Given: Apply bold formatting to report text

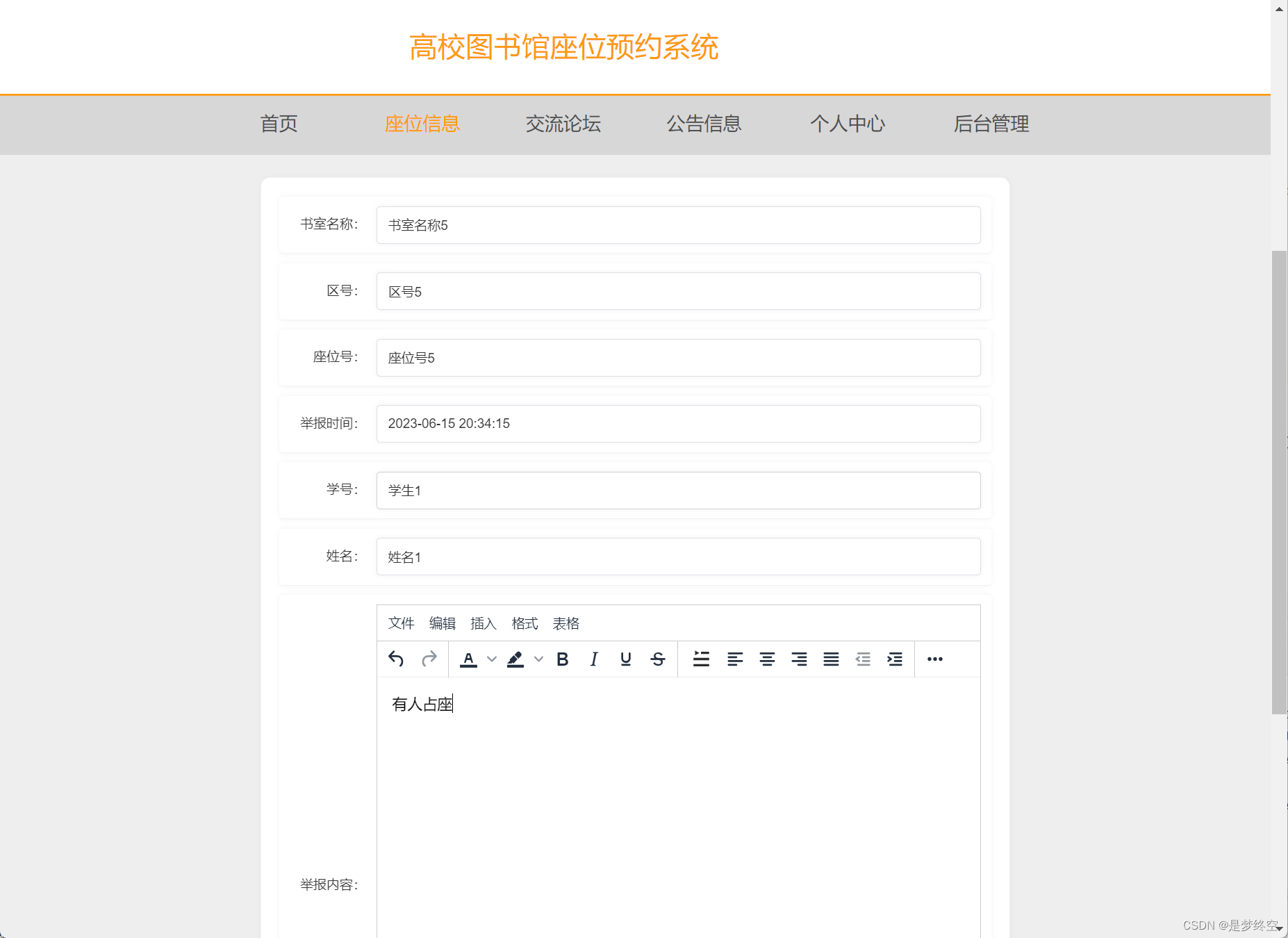Looking at the screenshot, I should (x=563, y=659).
